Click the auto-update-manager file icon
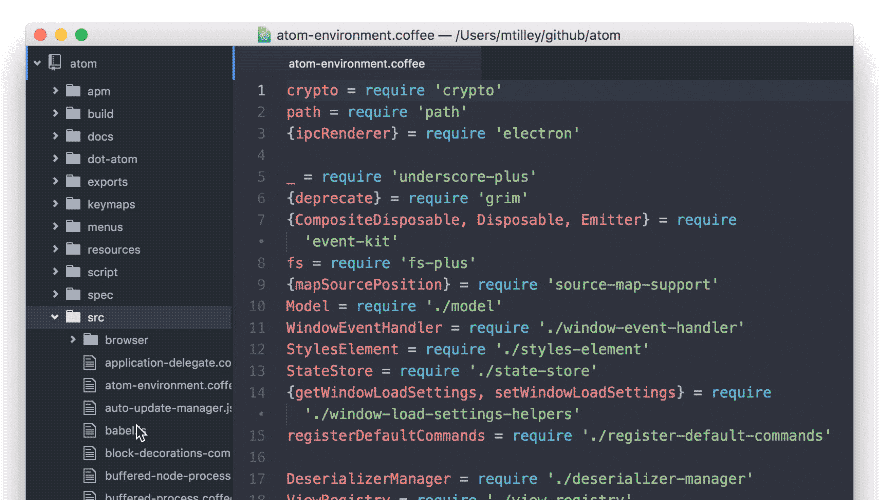Image resolution: width=886 pixels, height=500 pixels. 90,408
